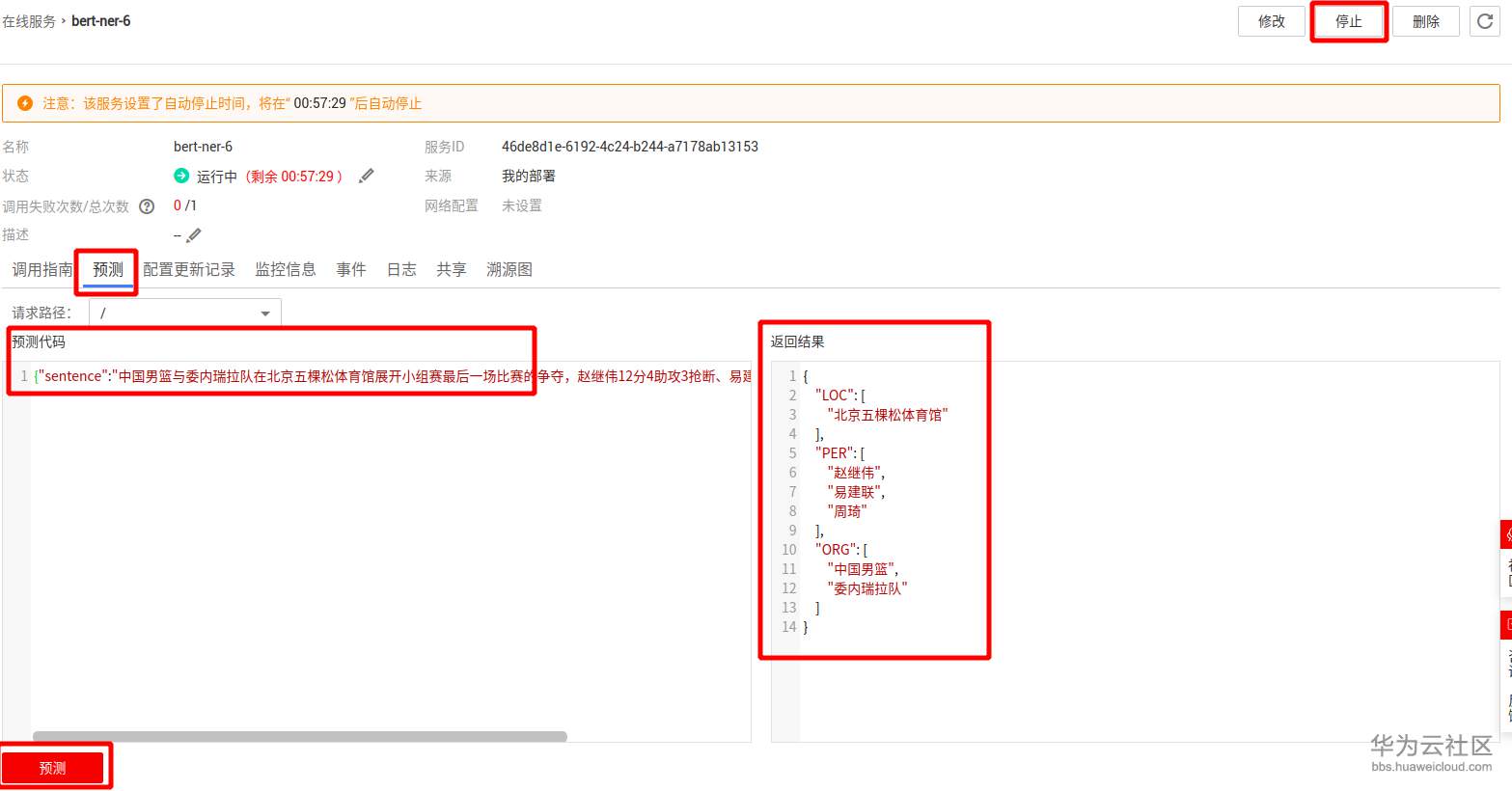
Task: Click the refresh icon beside the 删除 button
Action: (1485, 21)
